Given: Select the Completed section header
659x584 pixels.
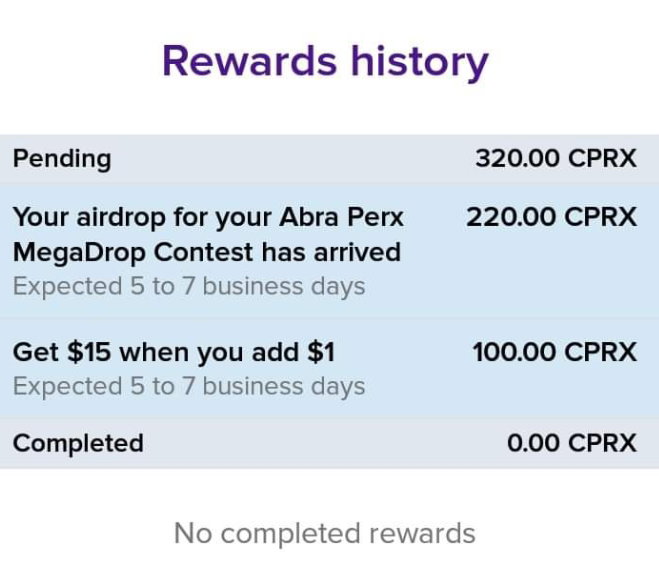Looking at the screenshot, I should 330,443.
